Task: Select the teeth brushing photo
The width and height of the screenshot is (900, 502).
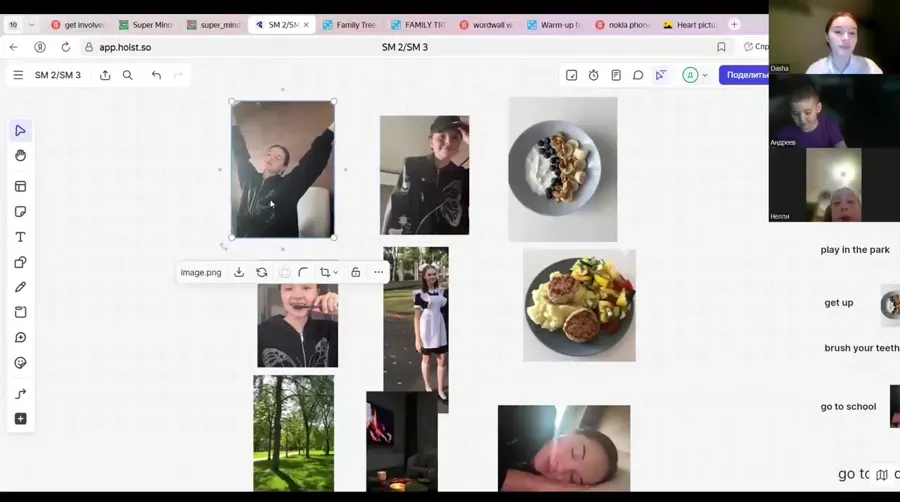Action: (297, 325)
